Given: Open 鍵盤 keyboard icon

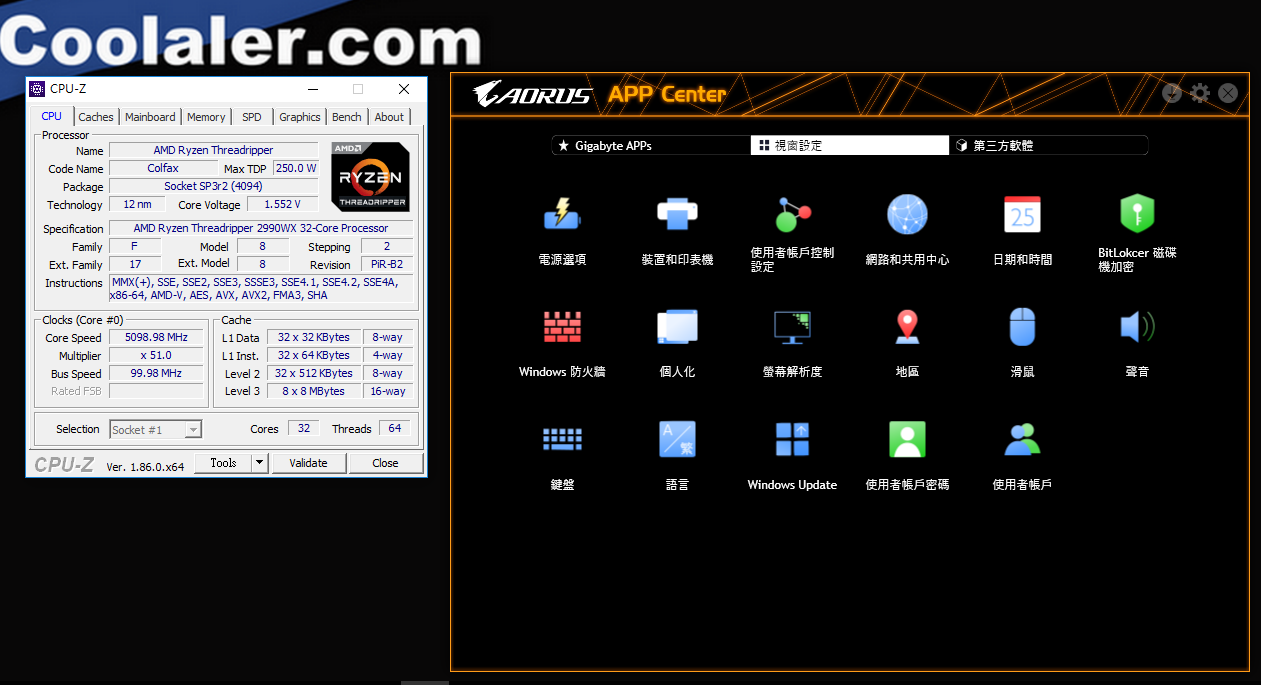Looking at the screenshot, I should [x=562, y=440].
